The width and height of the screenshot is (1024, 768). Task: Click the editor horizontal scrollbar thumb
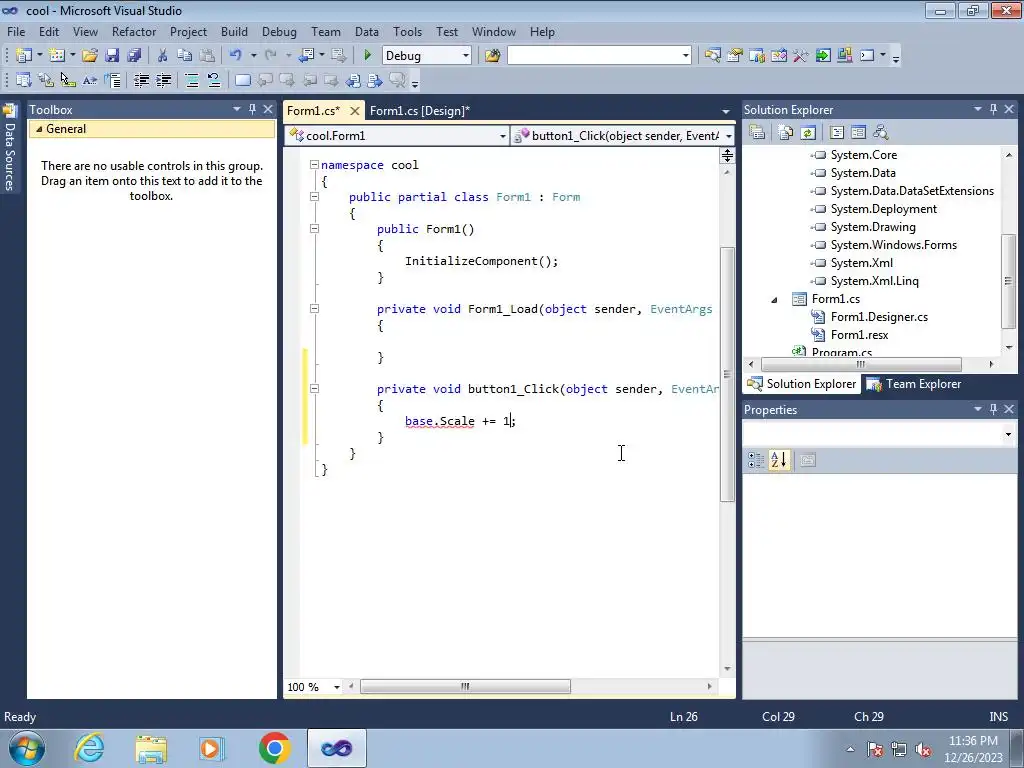[465, 686]
